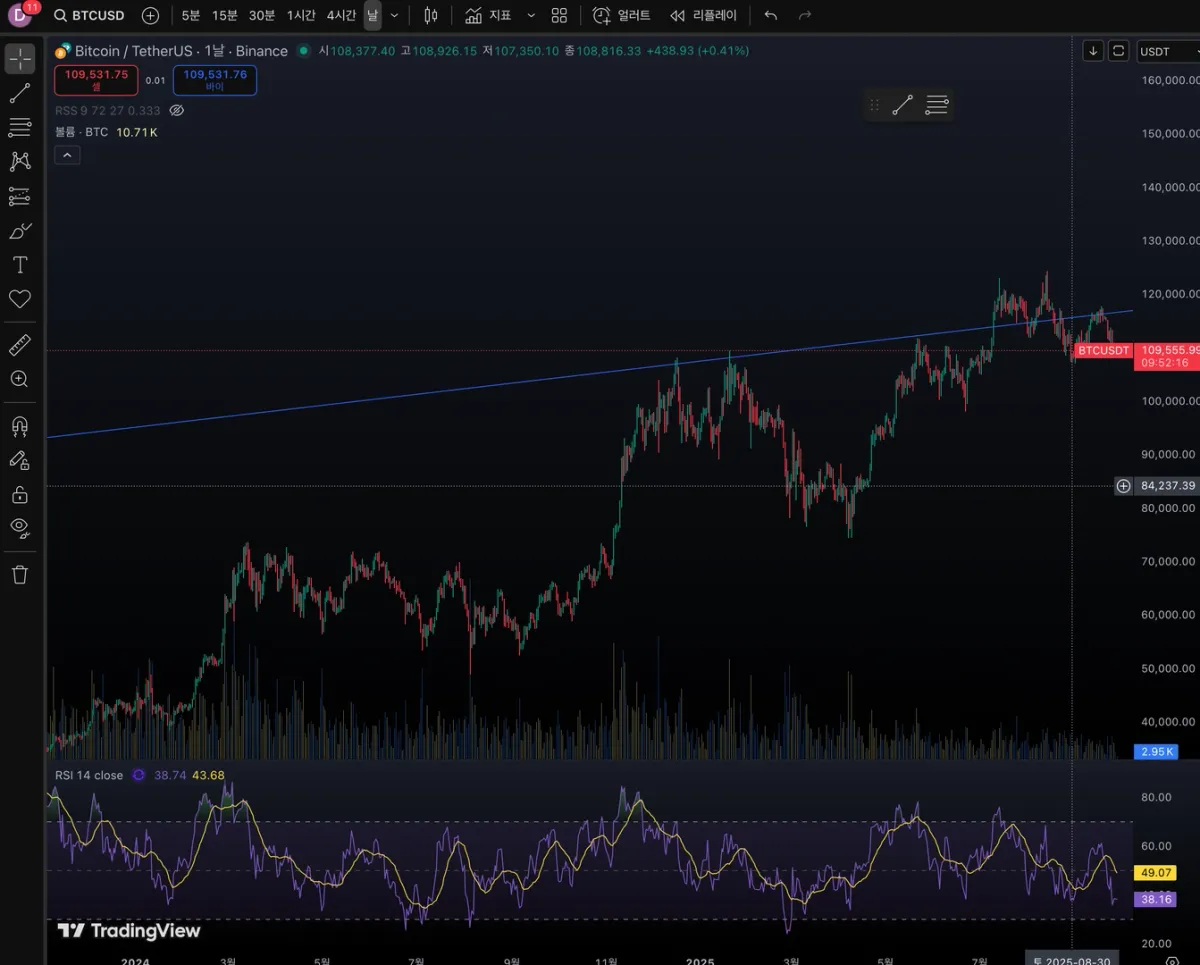Image resolution: width=1200 pixels, height=965 pixels.
Task: Expand the timeframe interval dropdown arrow
Action: pyautogui.click(x=394, y=15)
